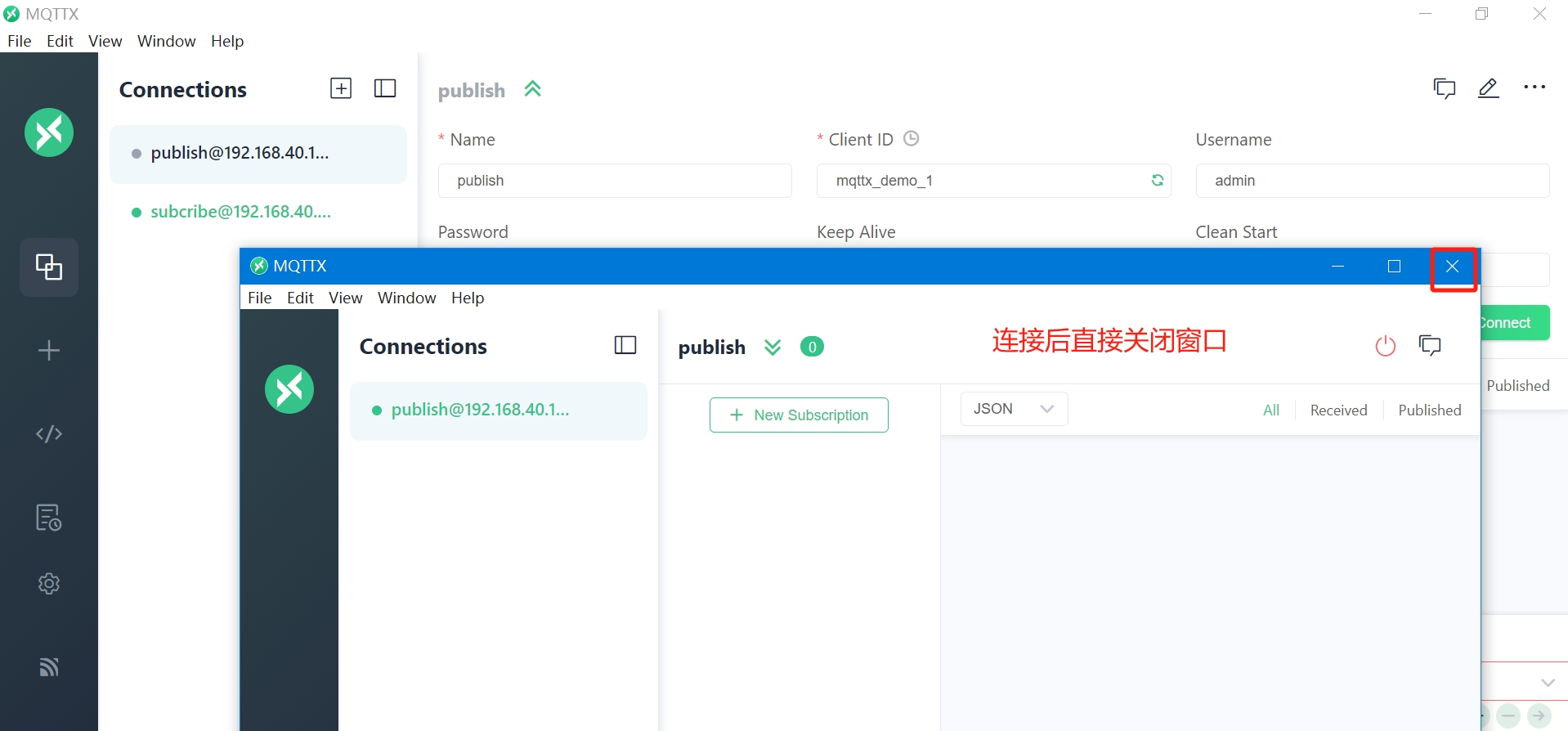Click the green Connect button in the back window

[x=1515, y=322]
